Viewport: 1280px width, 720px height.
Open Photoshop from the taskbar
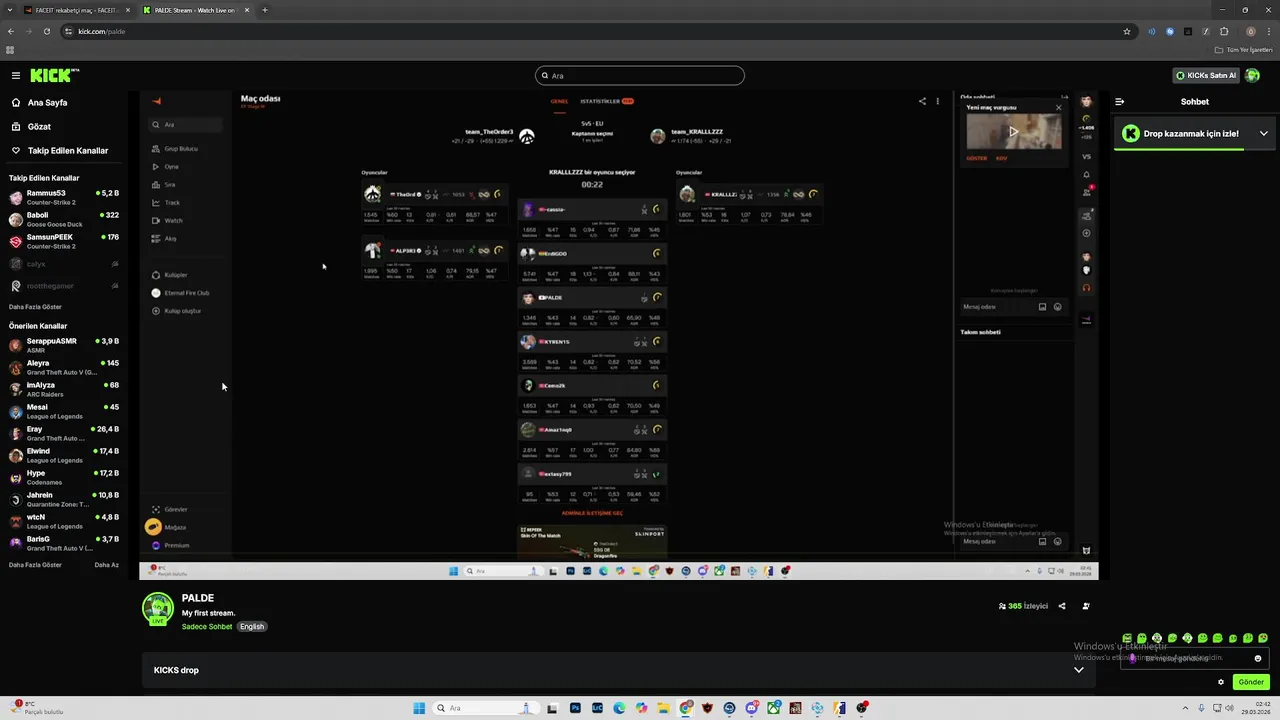575,708
